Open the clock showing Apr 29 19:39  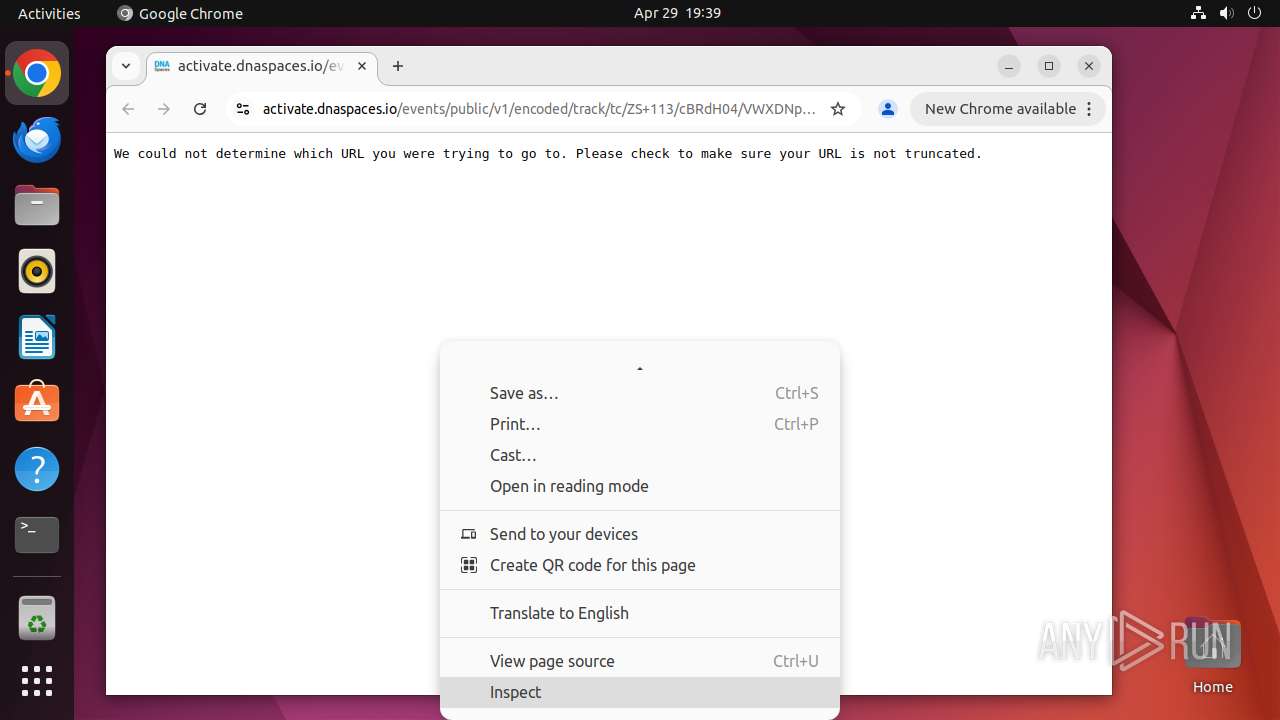coord(677,13)
